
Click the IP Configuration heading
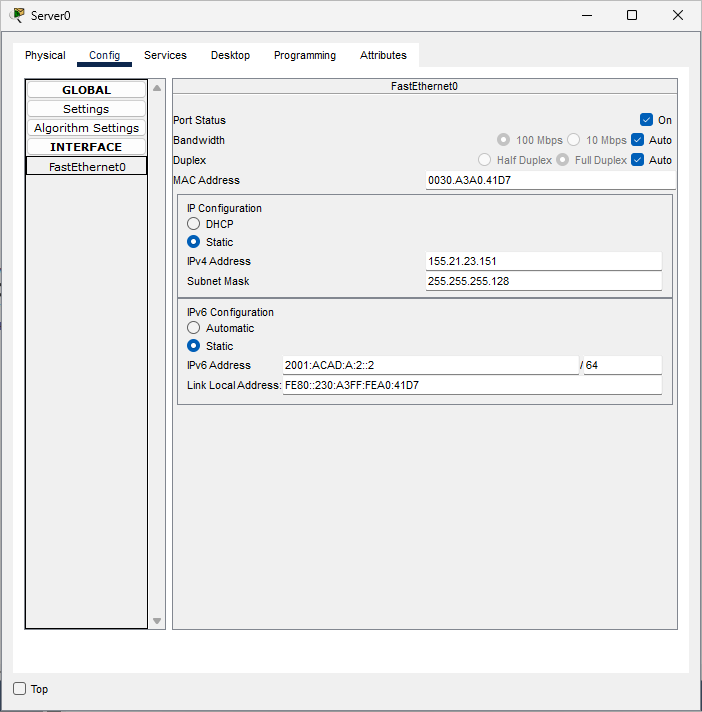tap(224, 208)
